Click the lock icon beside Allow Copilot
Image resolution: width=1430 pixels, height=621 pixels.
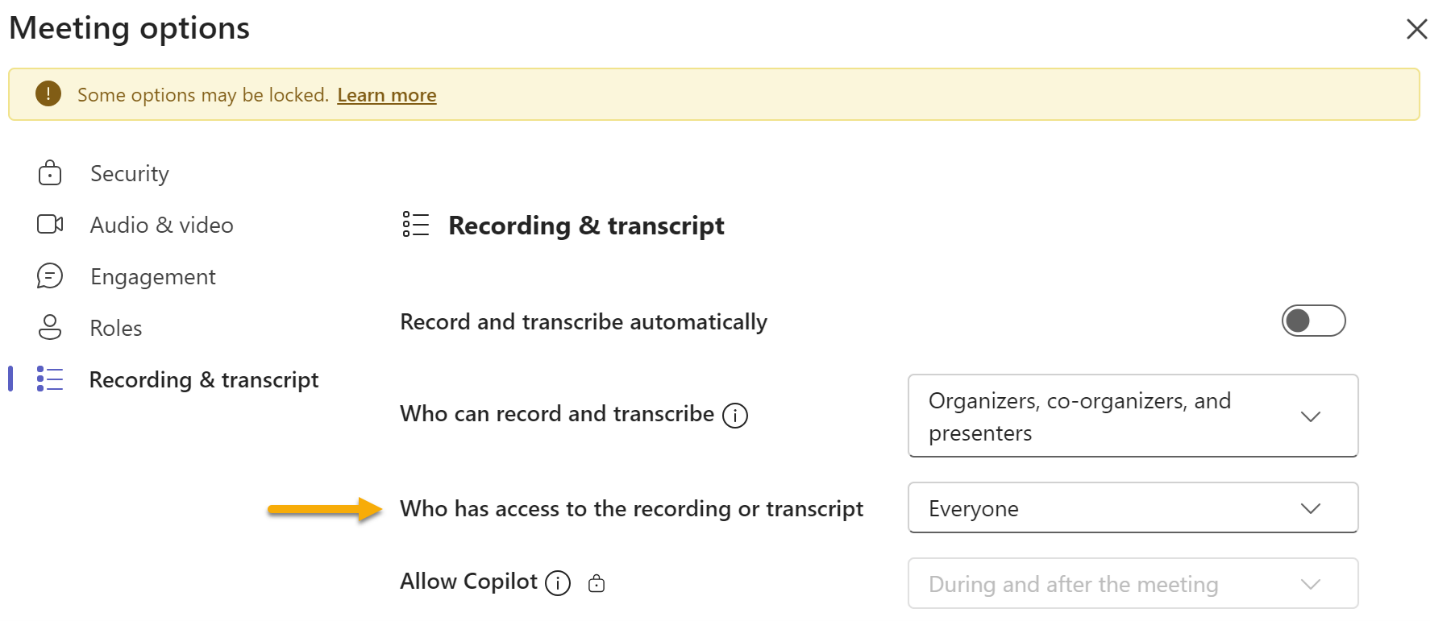pyautogui.click(x=596, y=583)
